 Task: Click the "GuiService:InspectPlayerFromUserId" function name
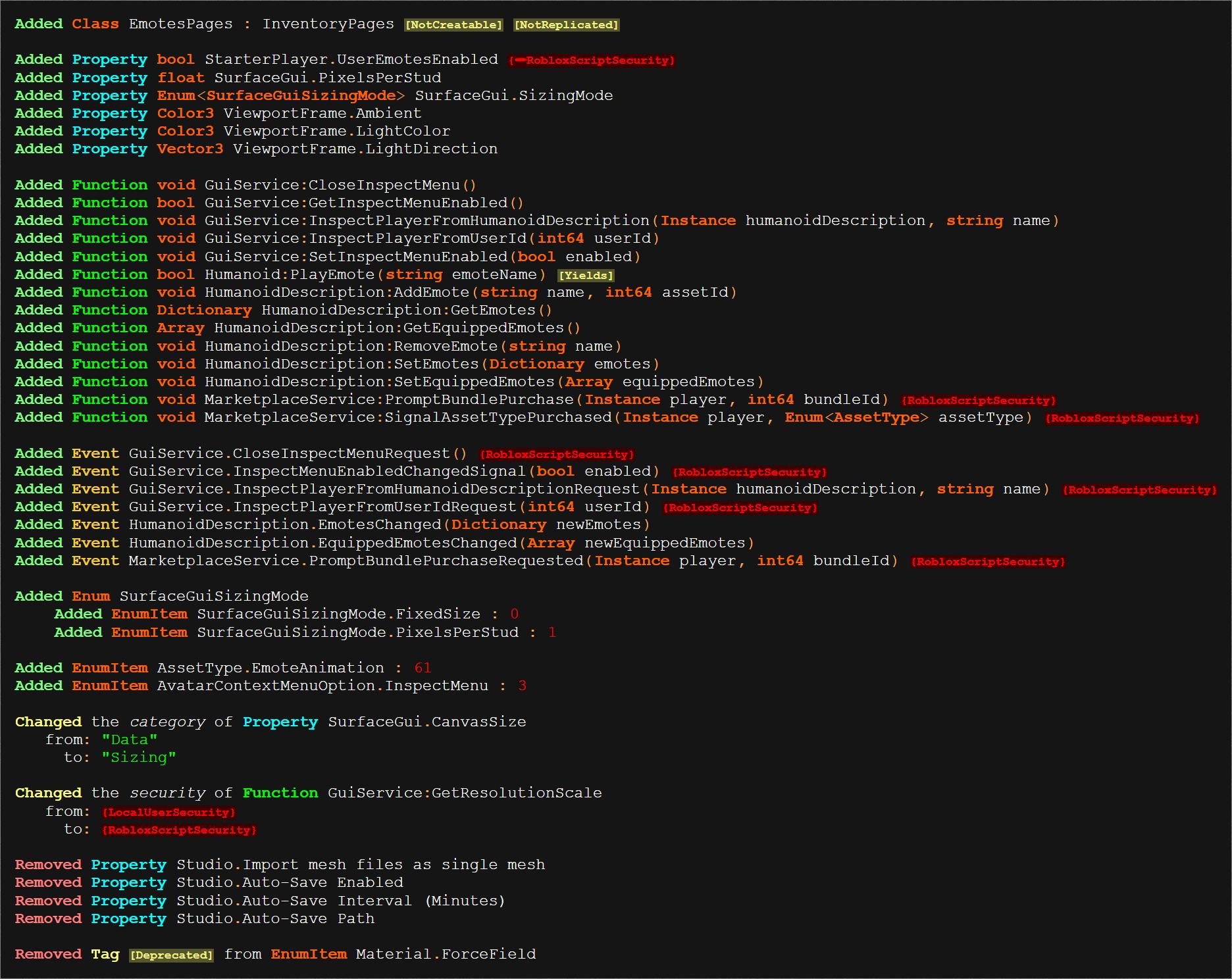(x=366, y=238)
